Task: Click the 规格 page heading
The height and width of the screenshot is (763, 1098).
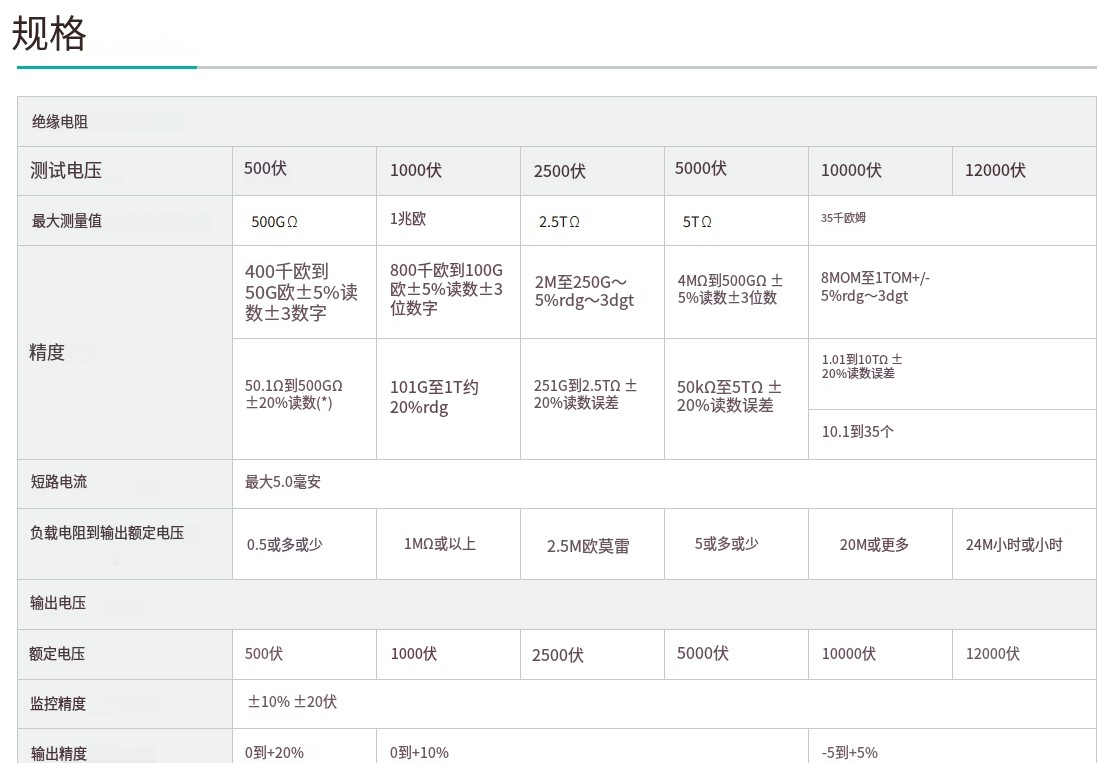Action: click(x=49, y=34)
